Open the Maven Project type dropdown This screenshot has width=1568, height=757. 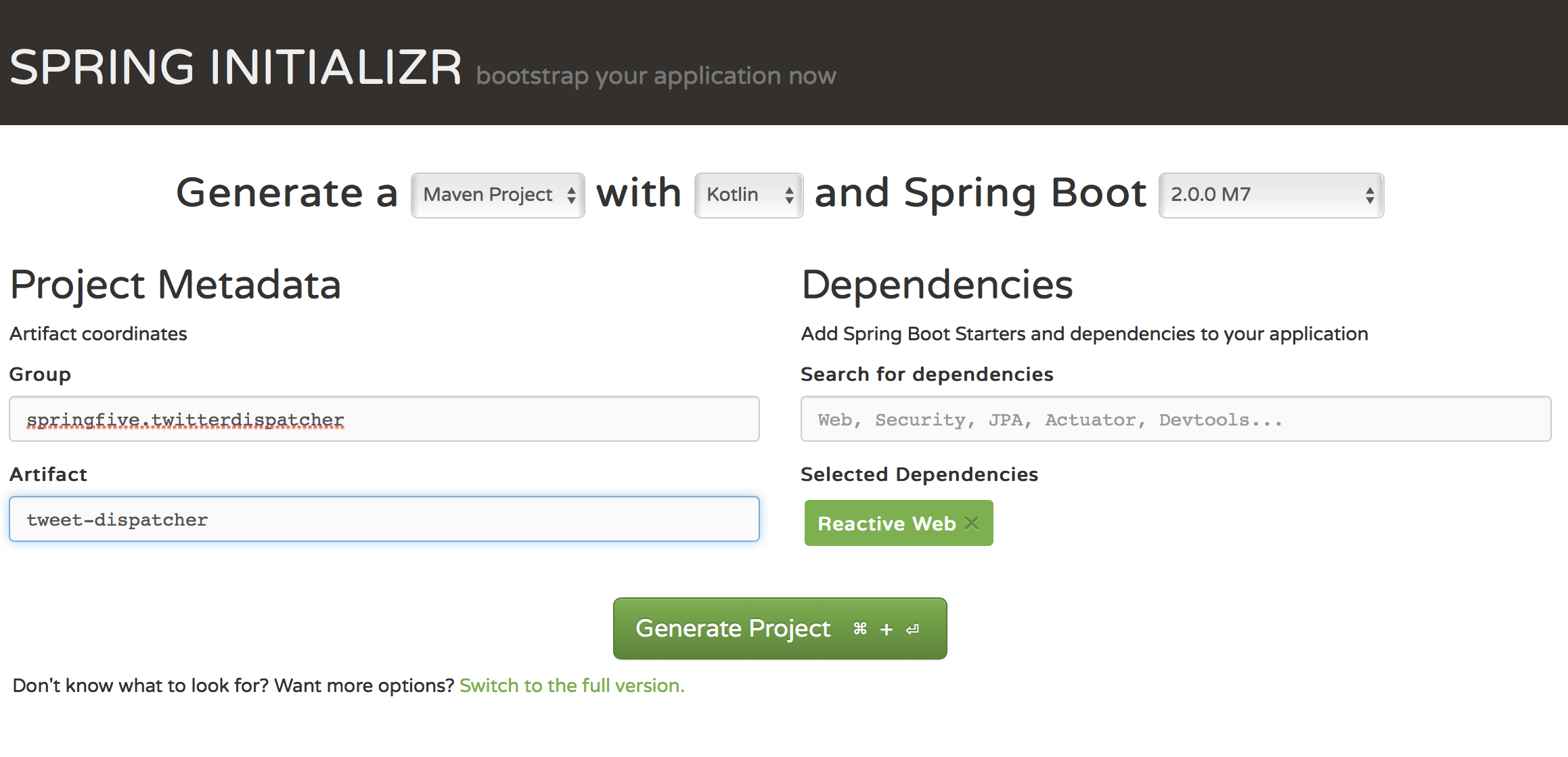497,195
